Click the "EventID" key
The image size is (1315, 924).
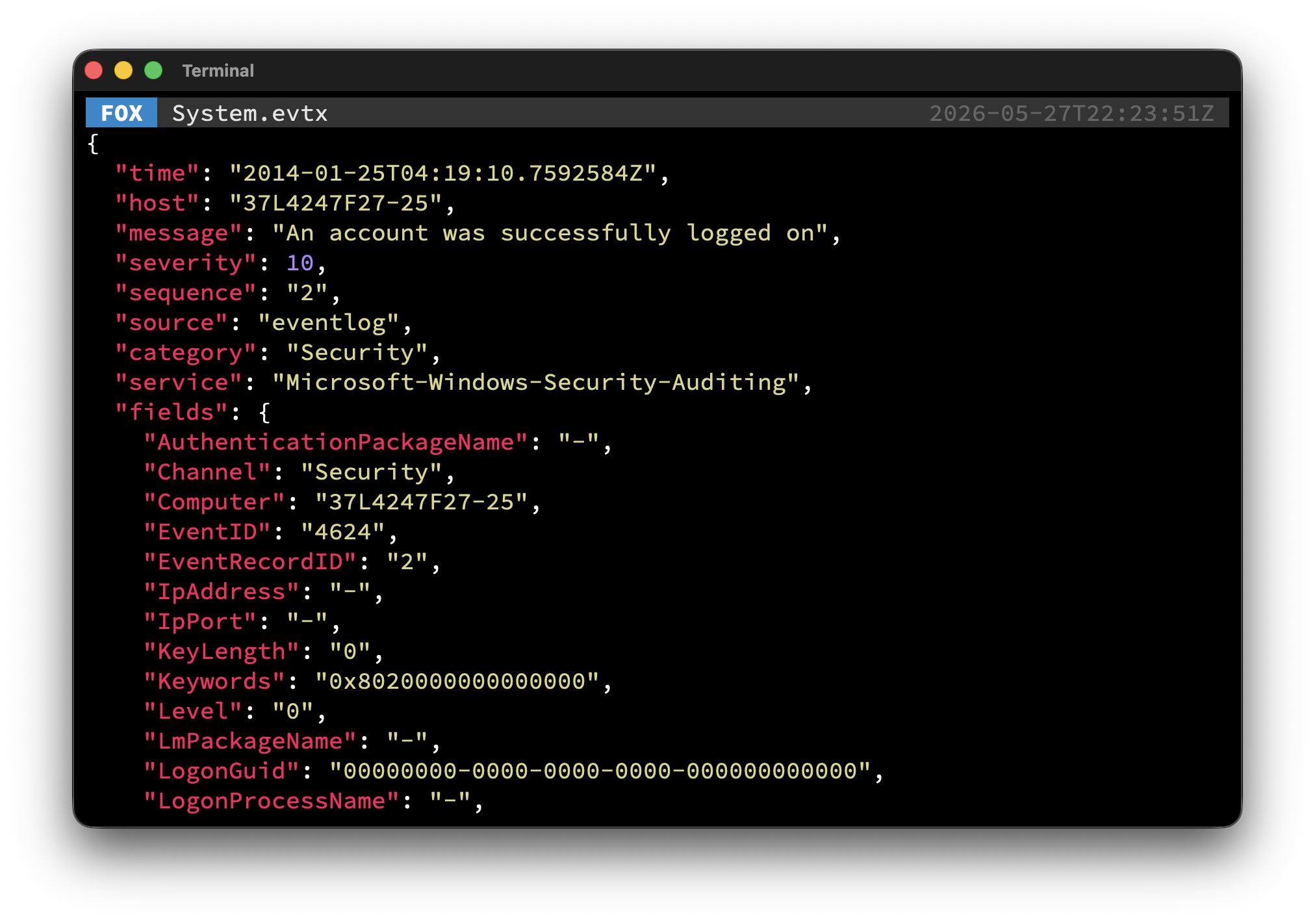click(207, 532)
